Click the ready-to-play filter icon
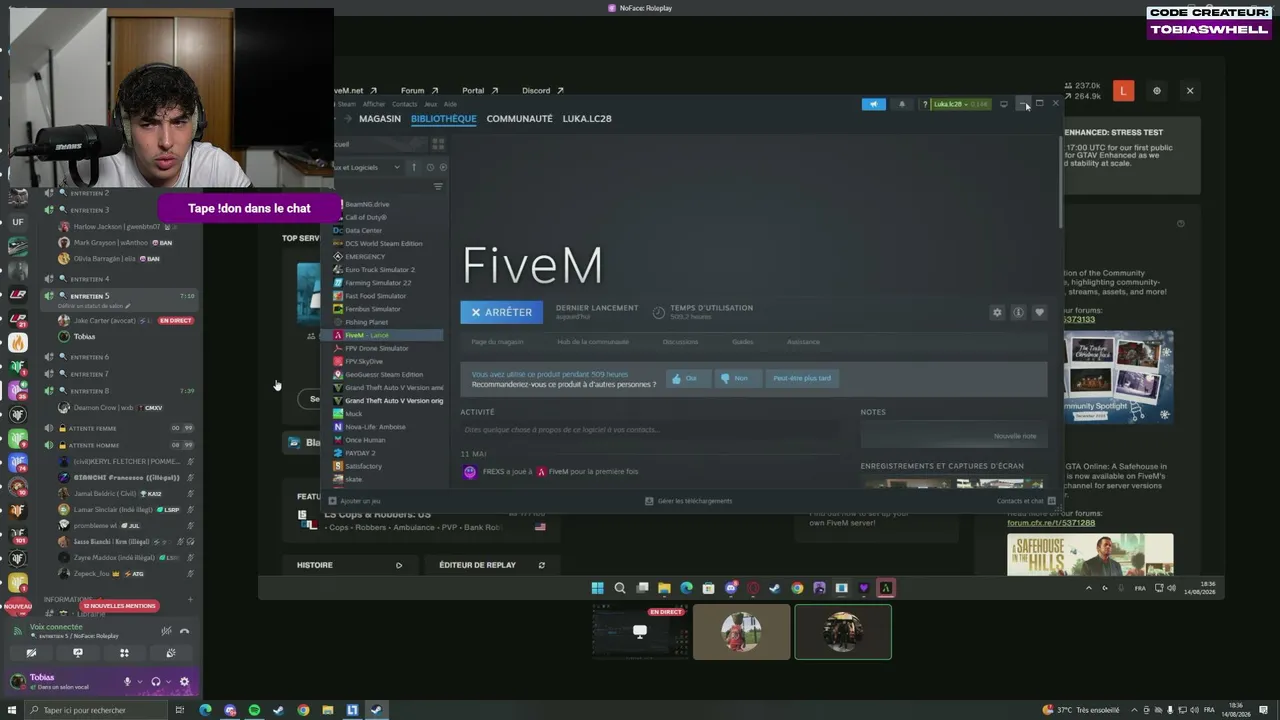Viewport: 1280px width, 720px height. coord(443,167)
